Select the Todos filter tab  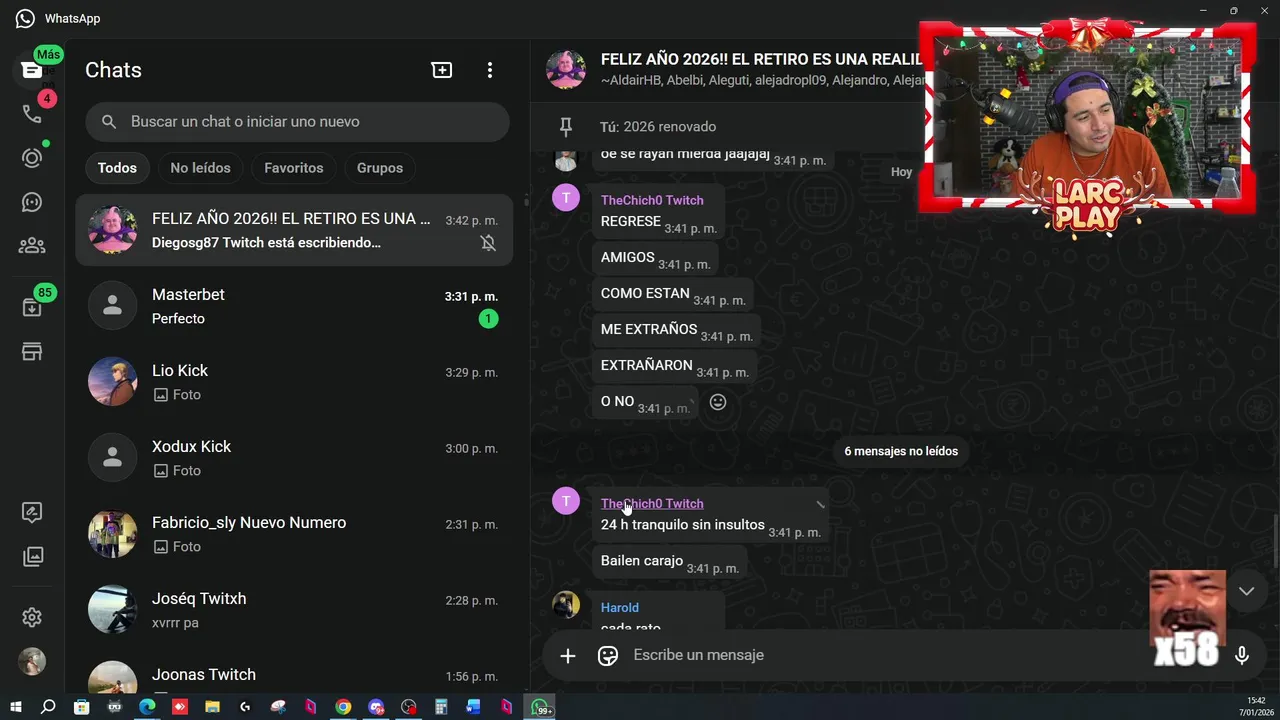(117, 168)
